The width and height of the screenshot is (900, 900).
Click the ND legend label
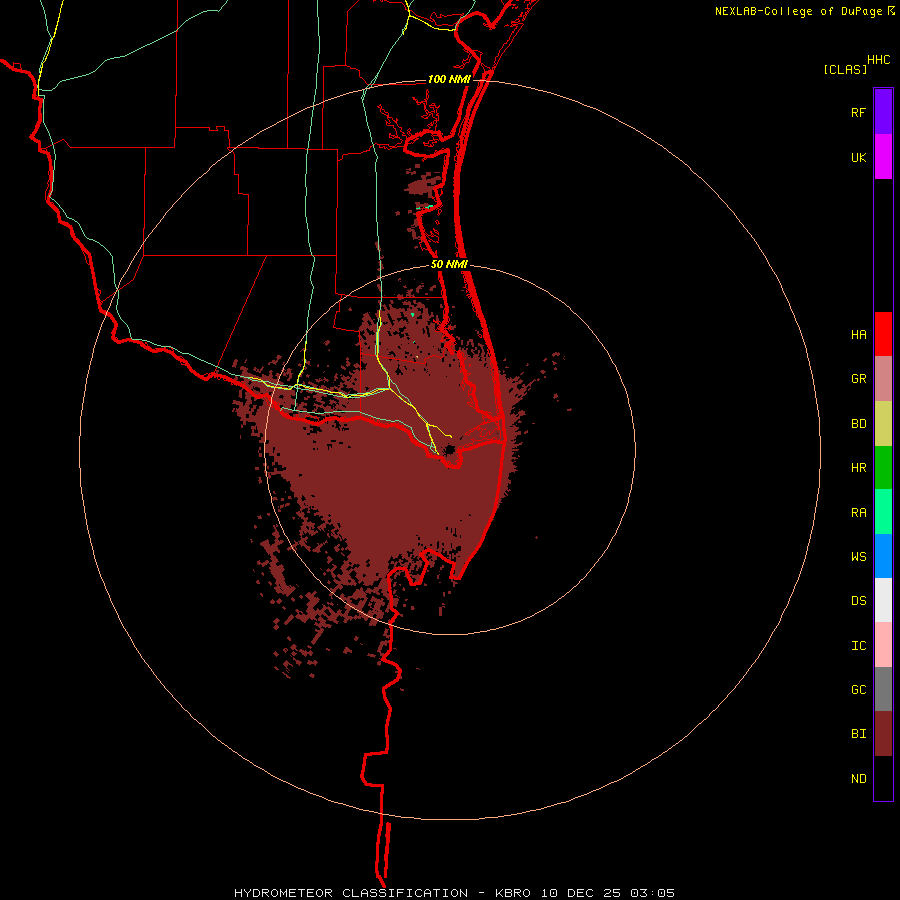pyautogui.click(x=858, y=779)
